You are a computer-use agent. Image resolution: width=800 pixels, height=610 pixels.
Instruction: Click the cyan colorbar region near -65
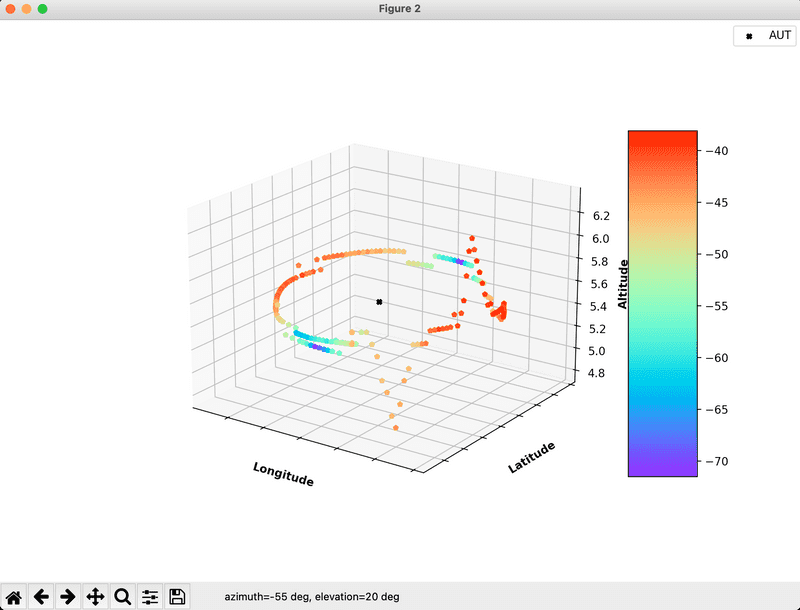tap(662, 409)
